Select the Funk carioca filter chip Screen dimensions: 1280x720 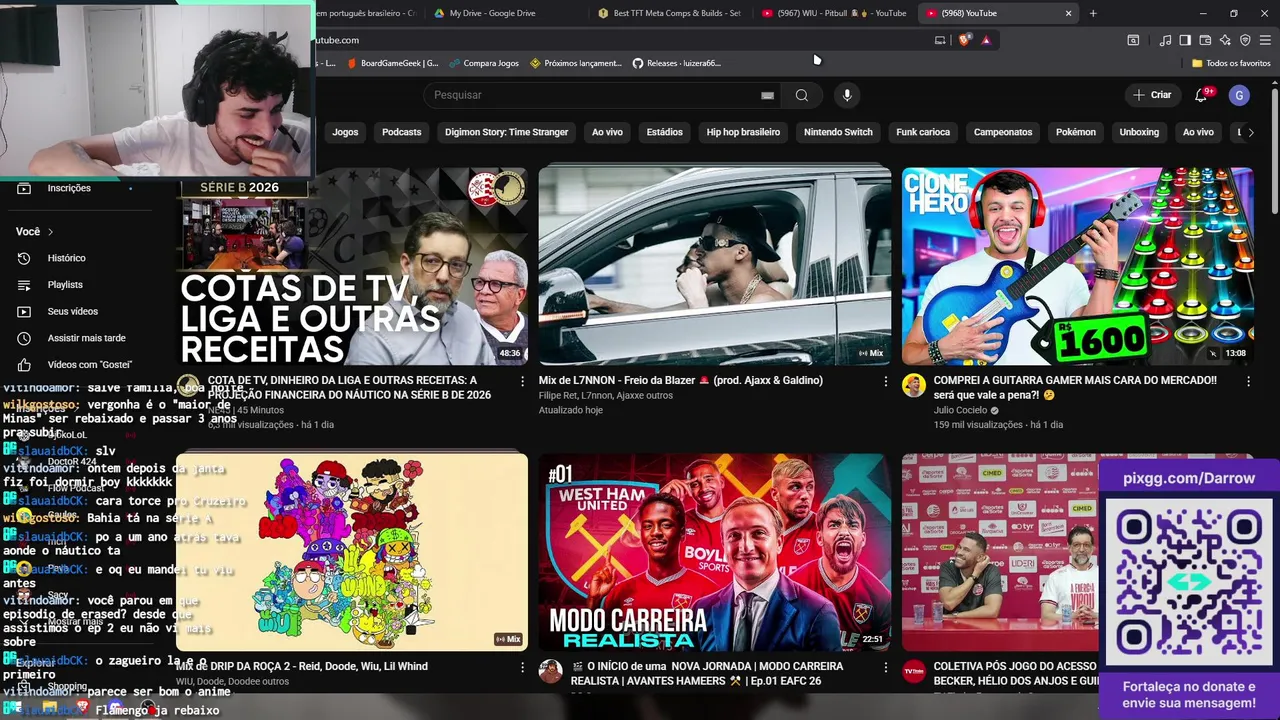pos(923,132)
